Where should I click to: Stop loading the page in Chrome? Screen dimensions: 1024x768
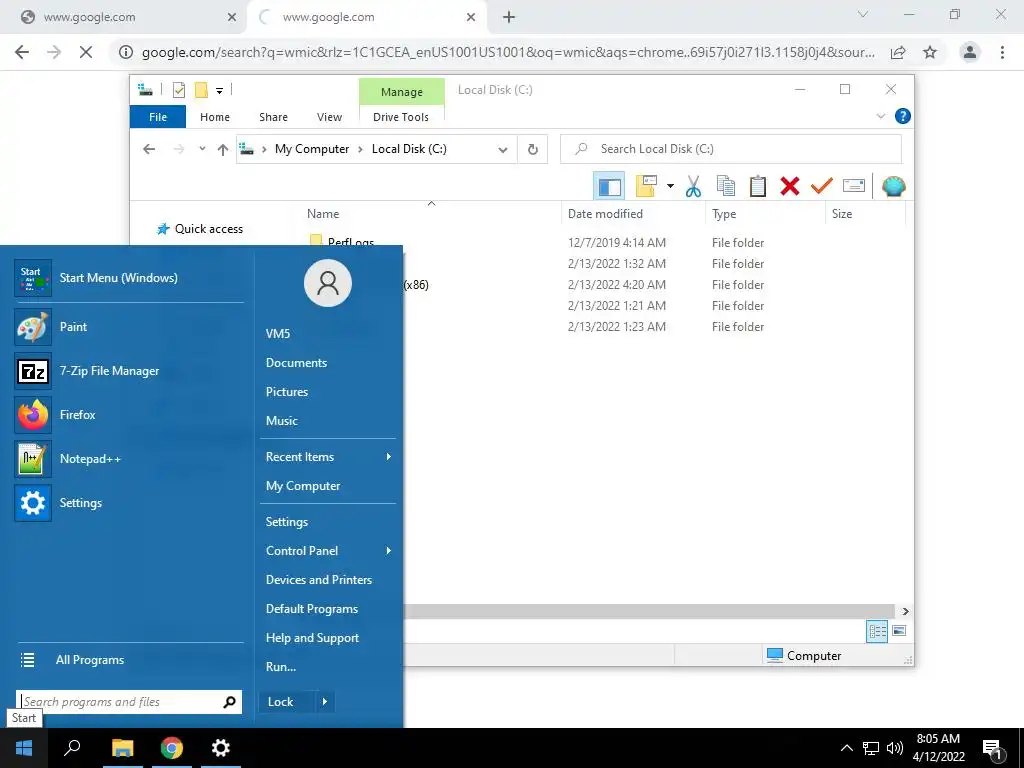(86, 52)
